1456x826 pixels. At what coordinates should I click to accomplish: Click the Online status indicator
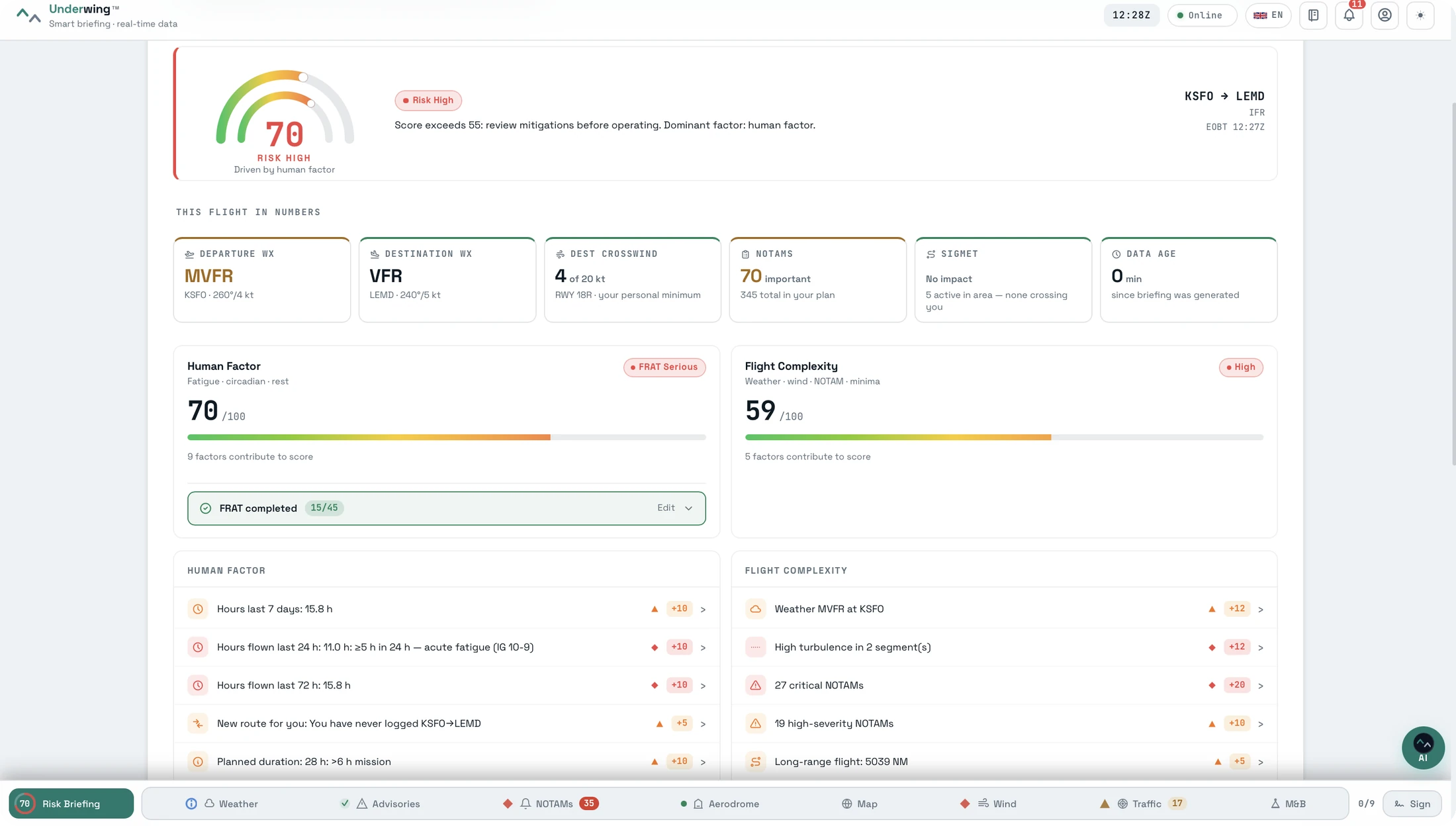(x=1202, y=15)
